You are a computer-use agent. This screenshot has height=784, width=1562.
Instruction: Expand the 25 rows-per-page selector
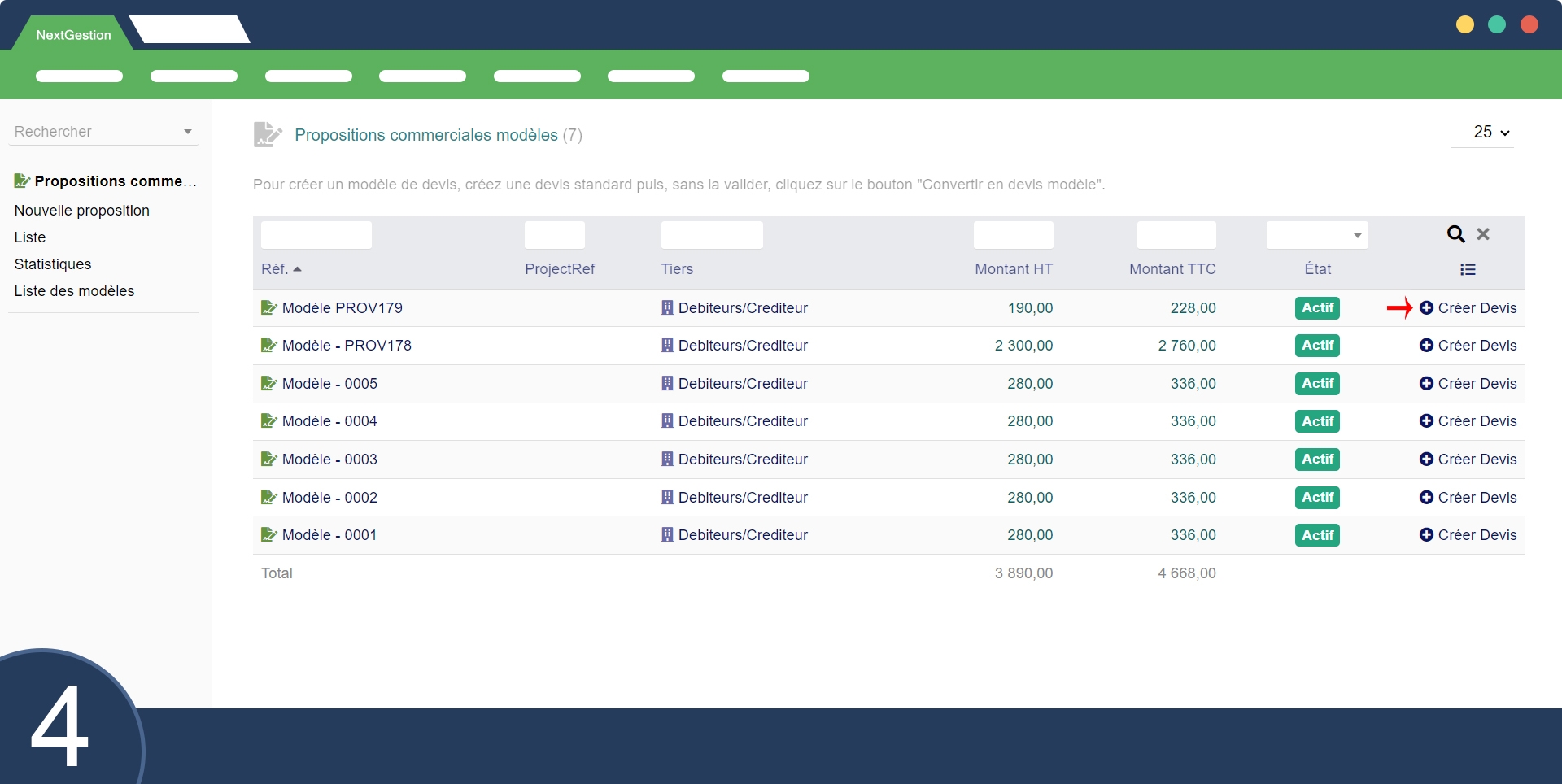click(x=1490, y=133)
